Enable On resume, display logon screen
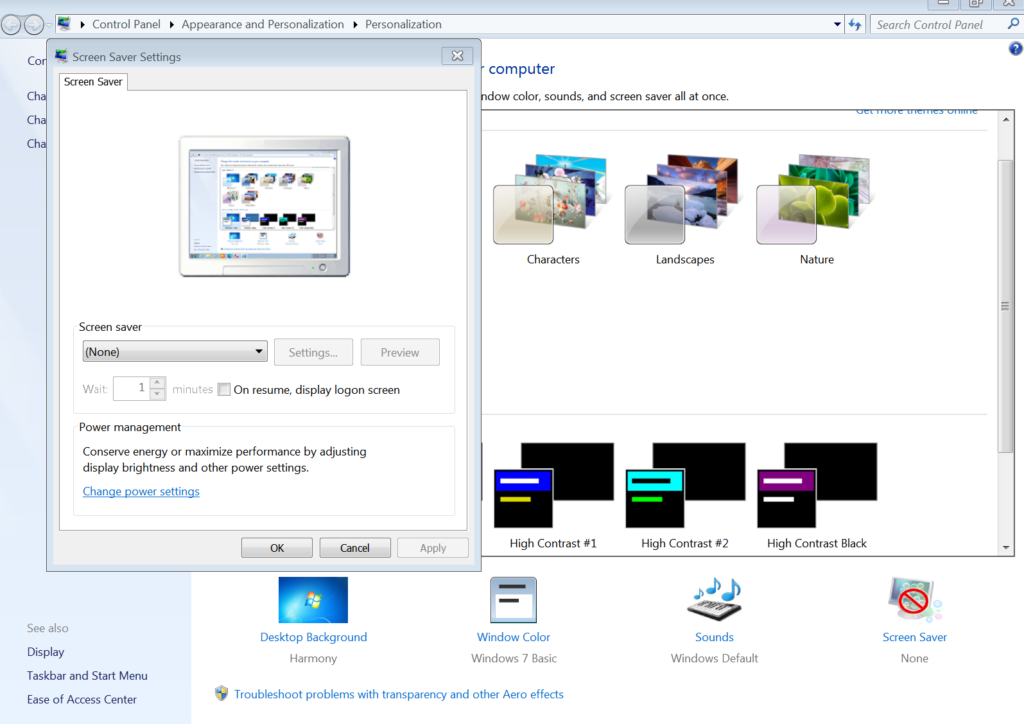Viewport: 1024px width, 724px height. click(x=224, y=389)
